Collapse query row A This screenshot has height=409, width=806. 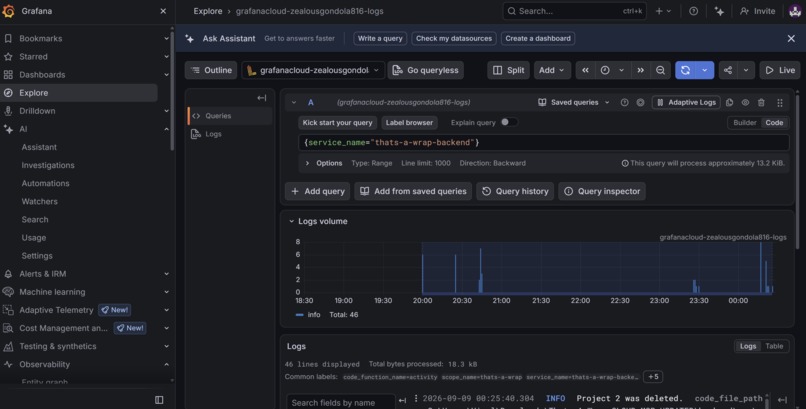point(294,102)
